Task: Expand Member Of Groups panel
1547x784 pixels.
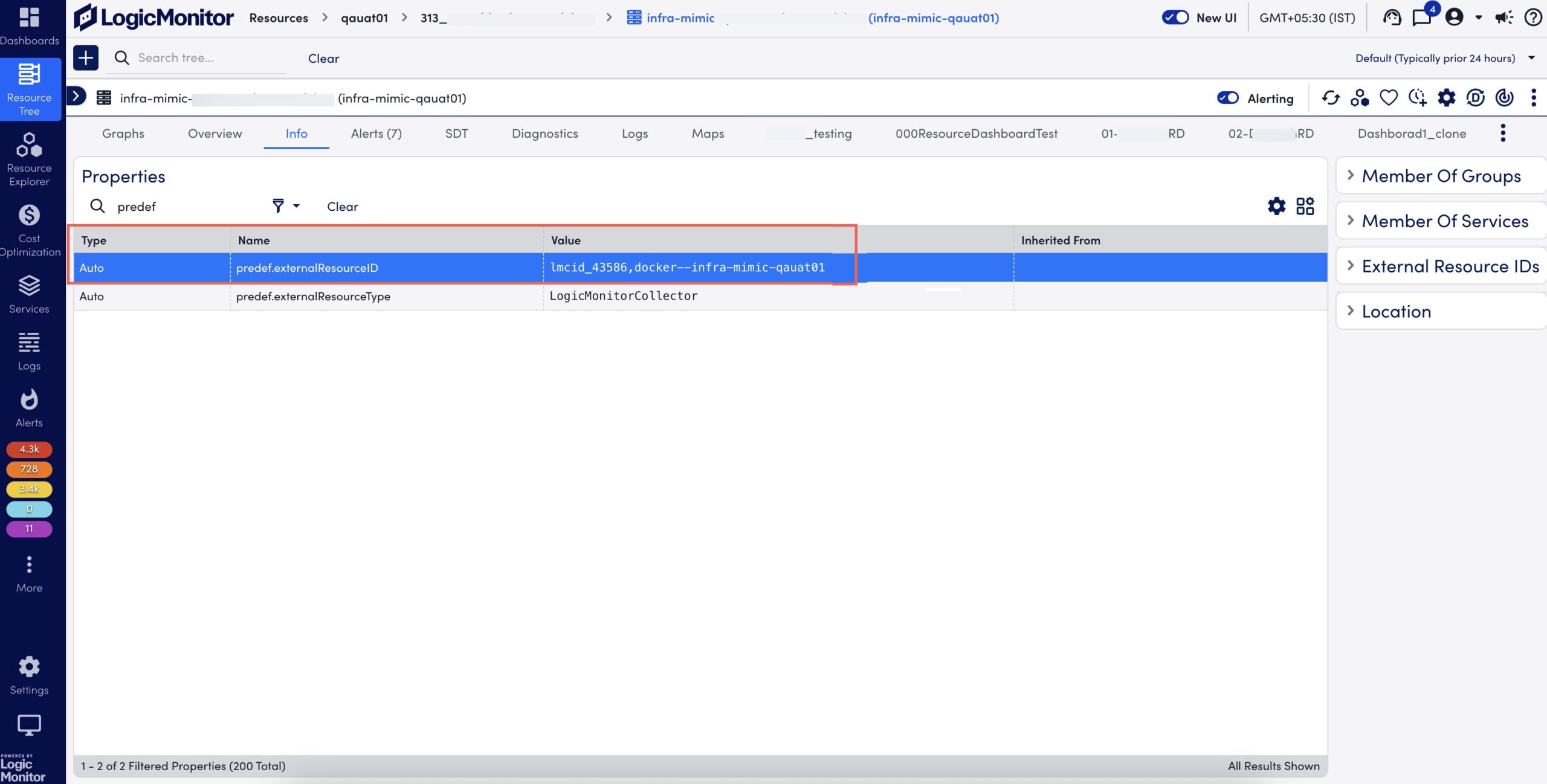Action: click(1441, 176)
